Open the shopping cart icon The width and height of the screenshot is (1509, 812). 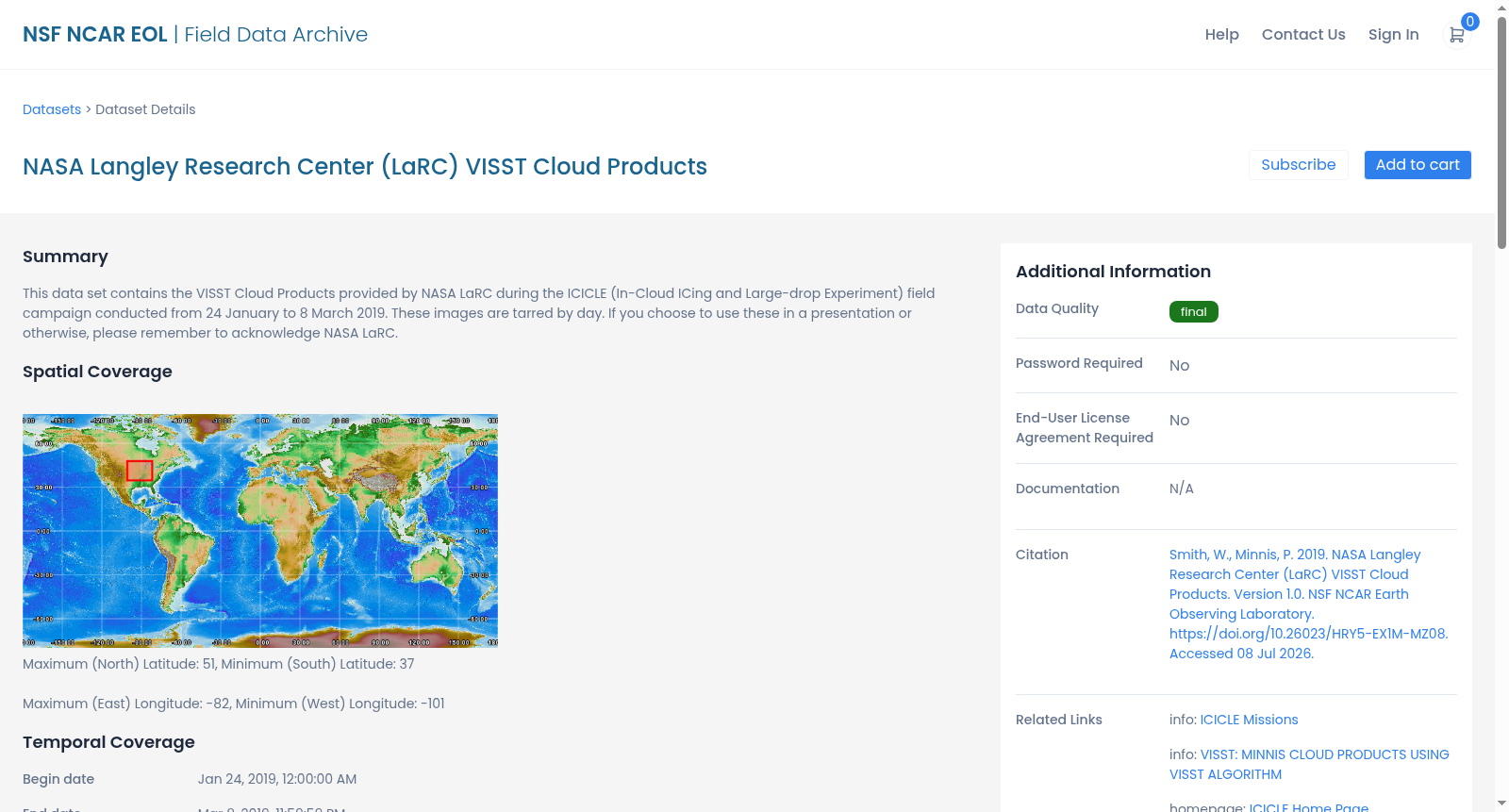(1457, 35)
